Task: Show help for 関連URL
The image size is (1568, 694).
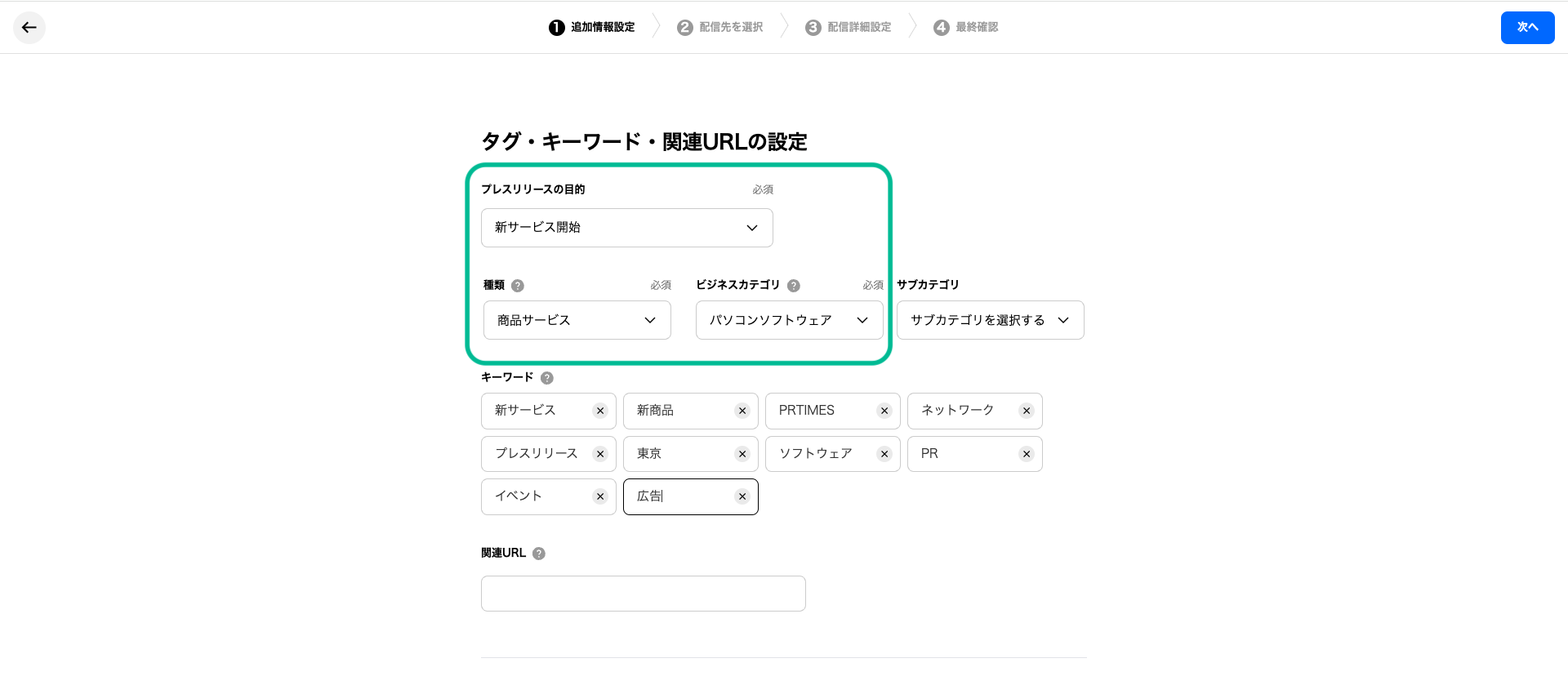Action: pyautogui.click(x=539, y=554)
